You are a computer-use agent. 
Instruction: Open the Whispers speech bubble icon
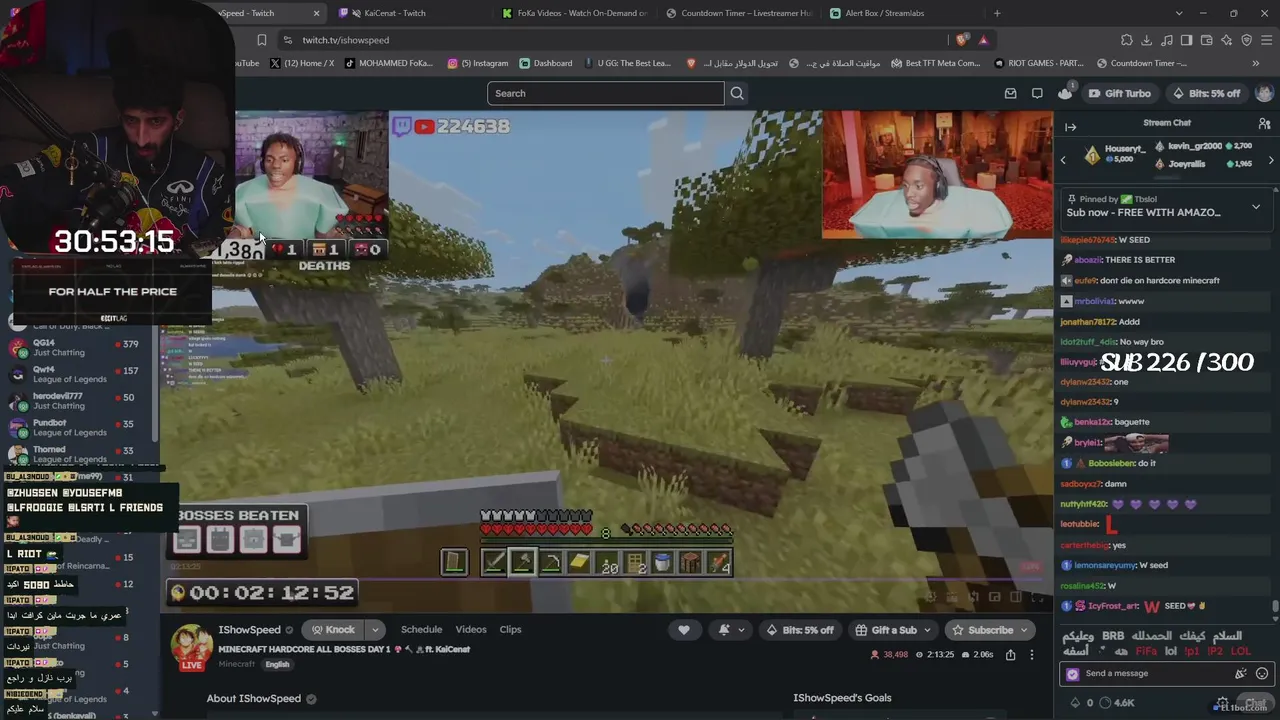(1037, 93)
